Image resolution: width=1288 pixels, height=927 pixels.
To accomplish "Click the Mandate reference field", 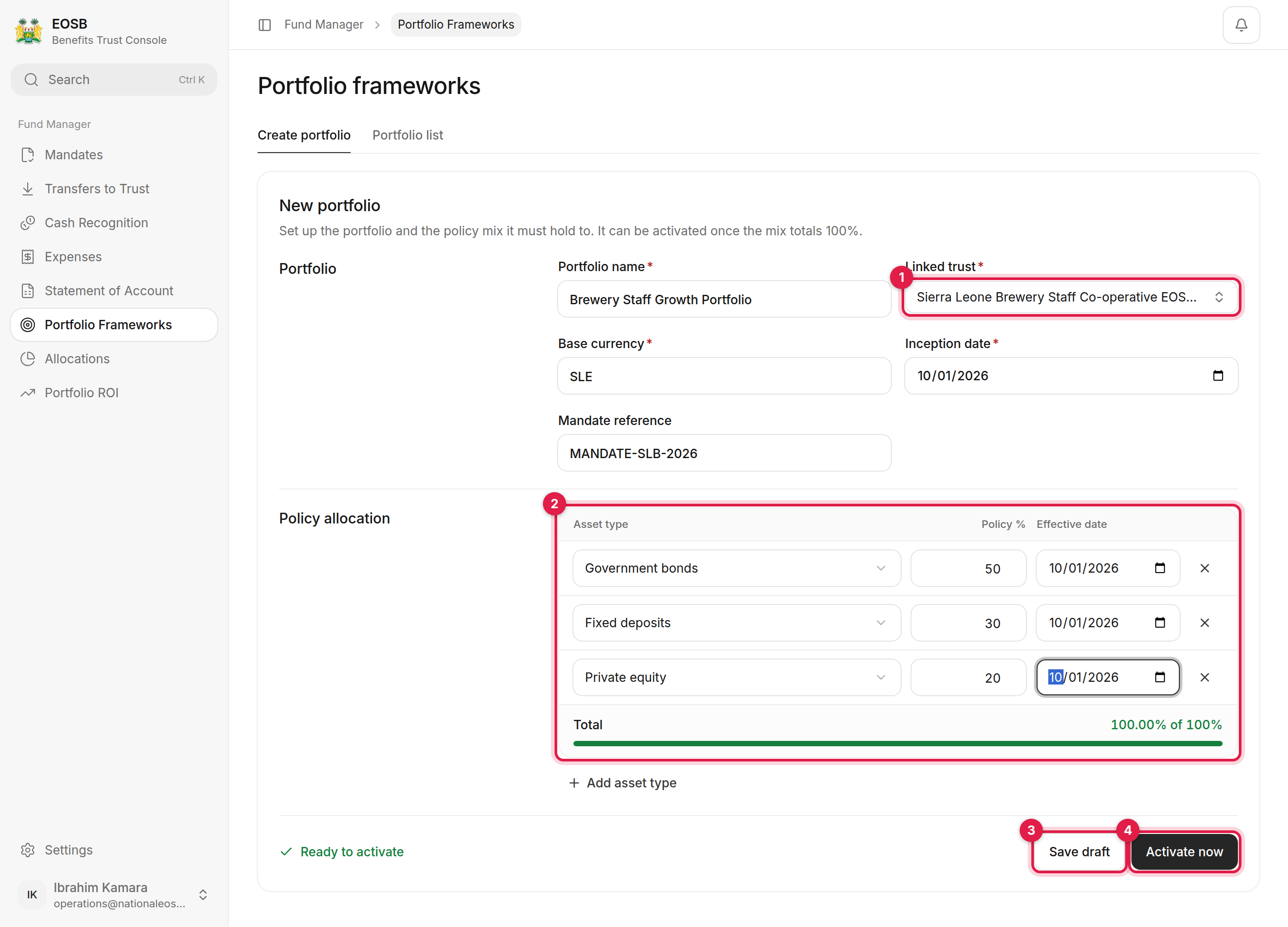I will [x=724, y=453].
